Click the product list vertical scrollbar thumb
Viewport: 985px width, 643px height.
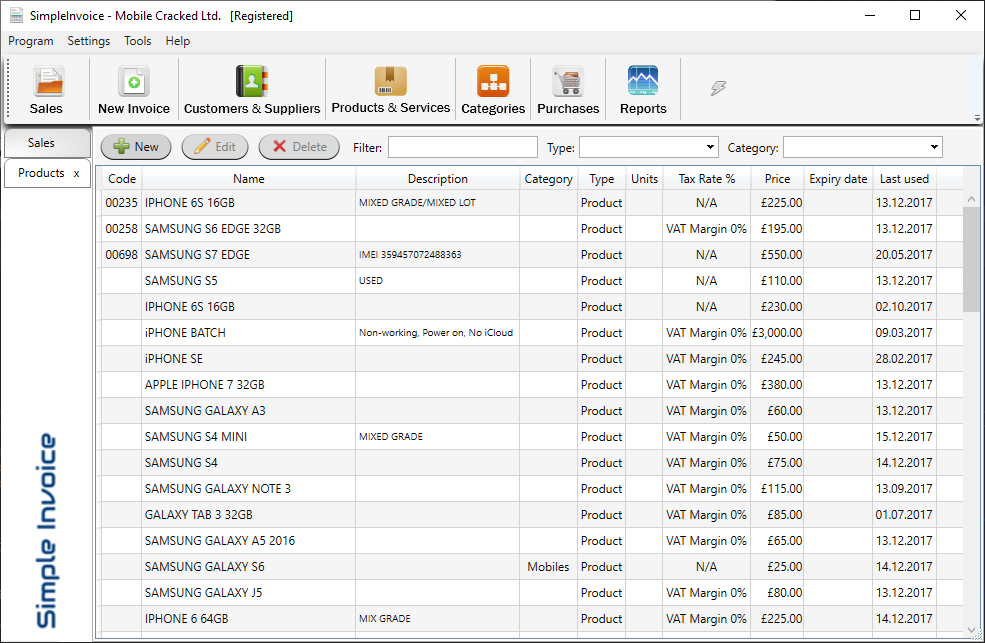[x=971, y=259]
